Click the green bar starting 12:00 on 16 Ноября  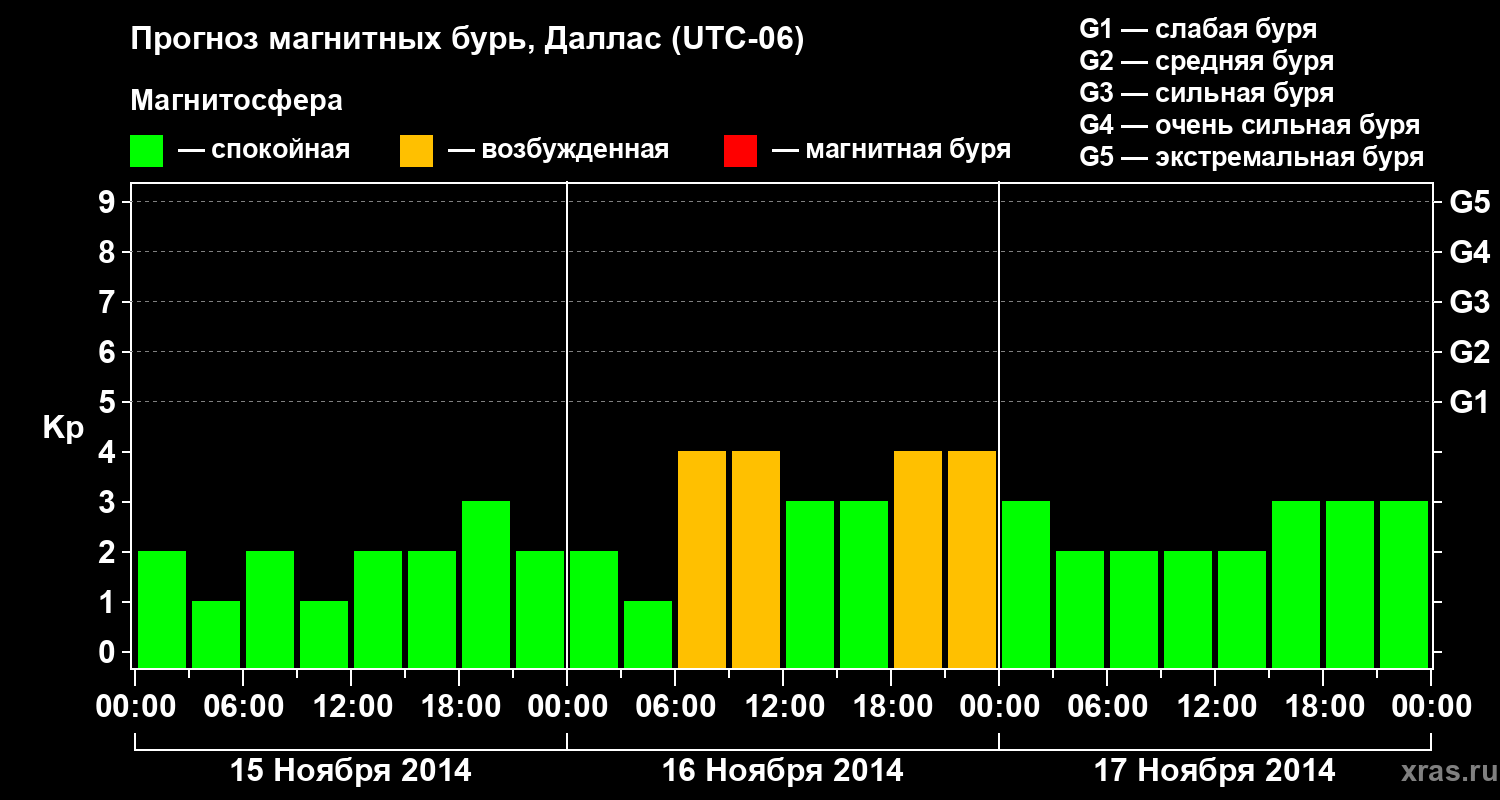[x=810, y=584]
